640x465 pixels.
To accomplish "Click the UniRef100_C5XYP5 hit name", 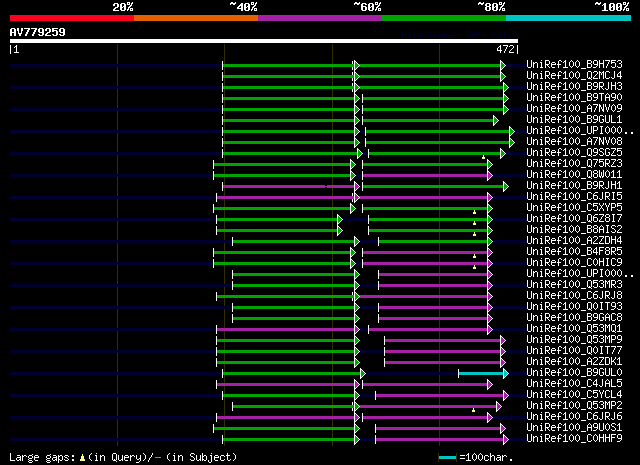I will pos(574,208).
